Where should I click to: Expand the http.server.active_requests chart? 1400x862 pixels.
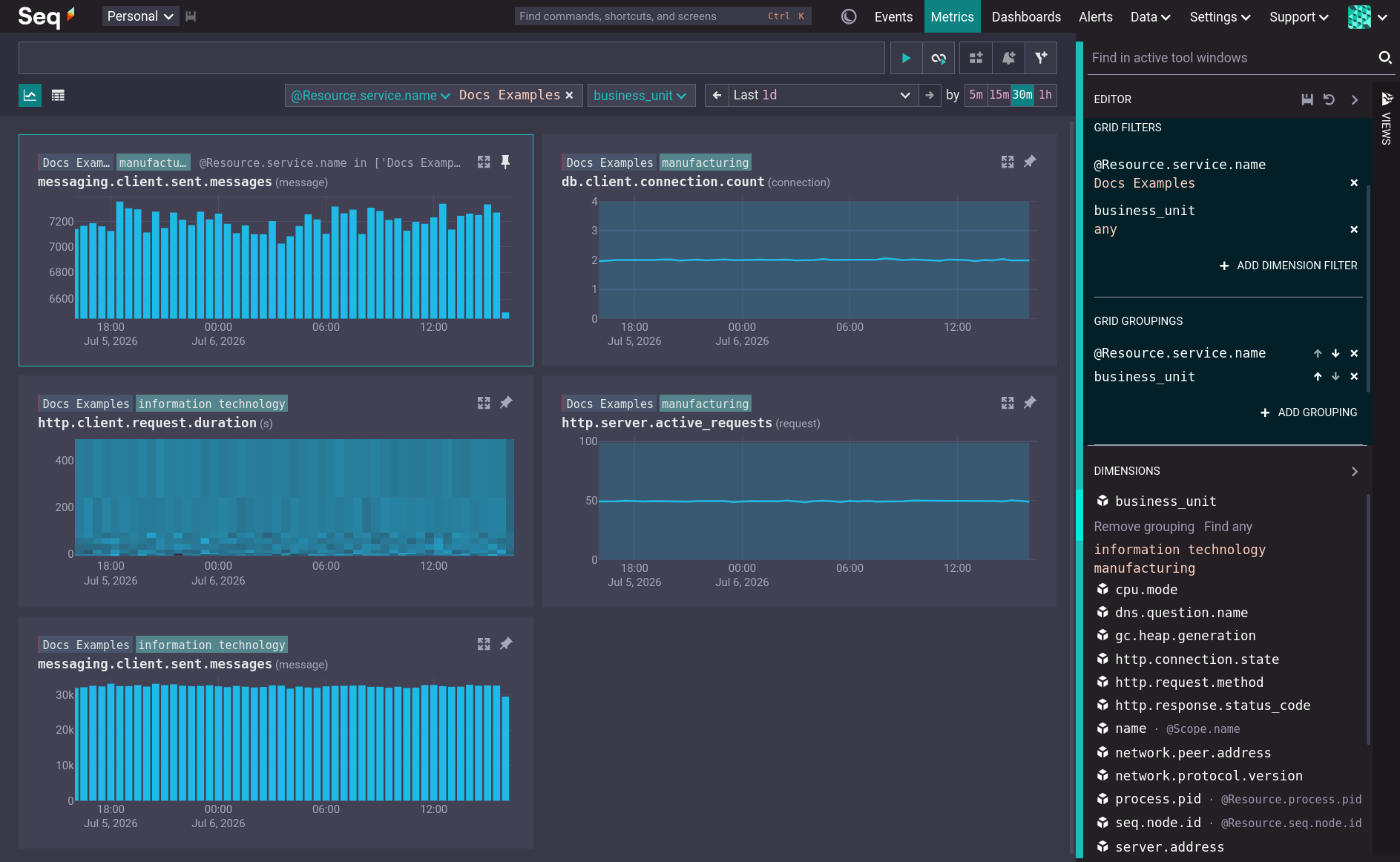(1008, 403)
